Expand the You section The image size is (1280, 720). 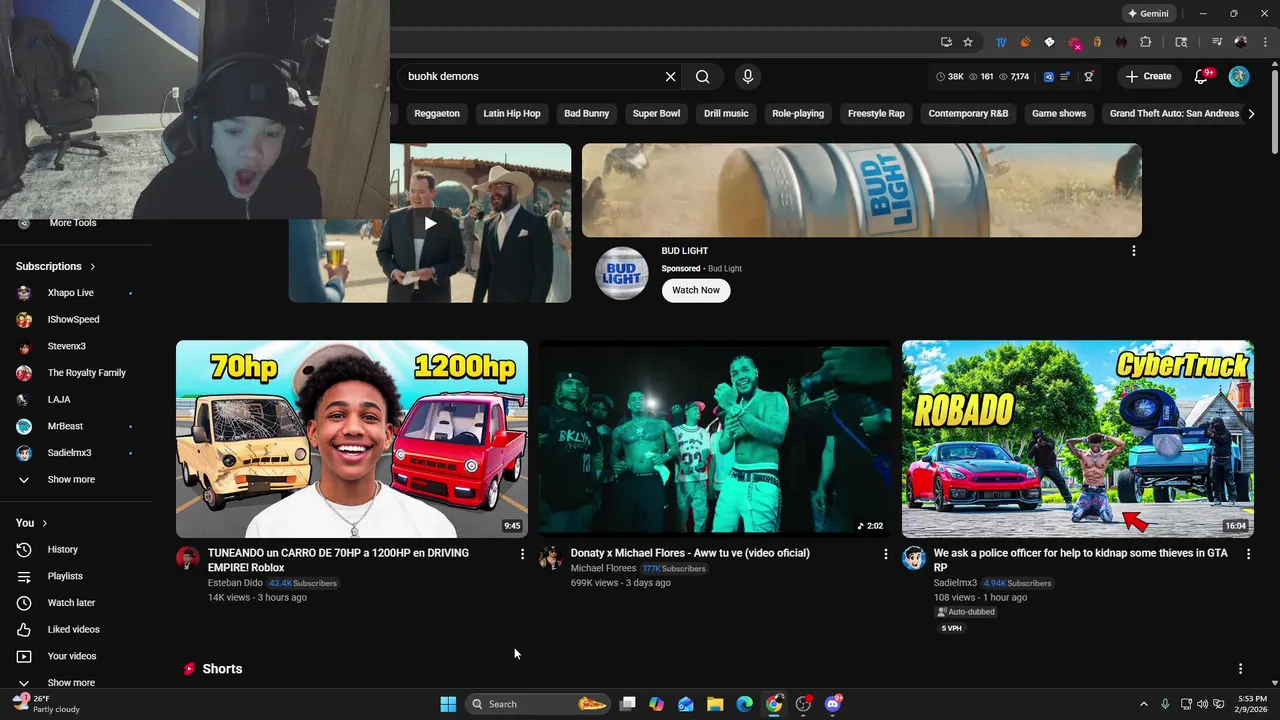tap(32, 523)
